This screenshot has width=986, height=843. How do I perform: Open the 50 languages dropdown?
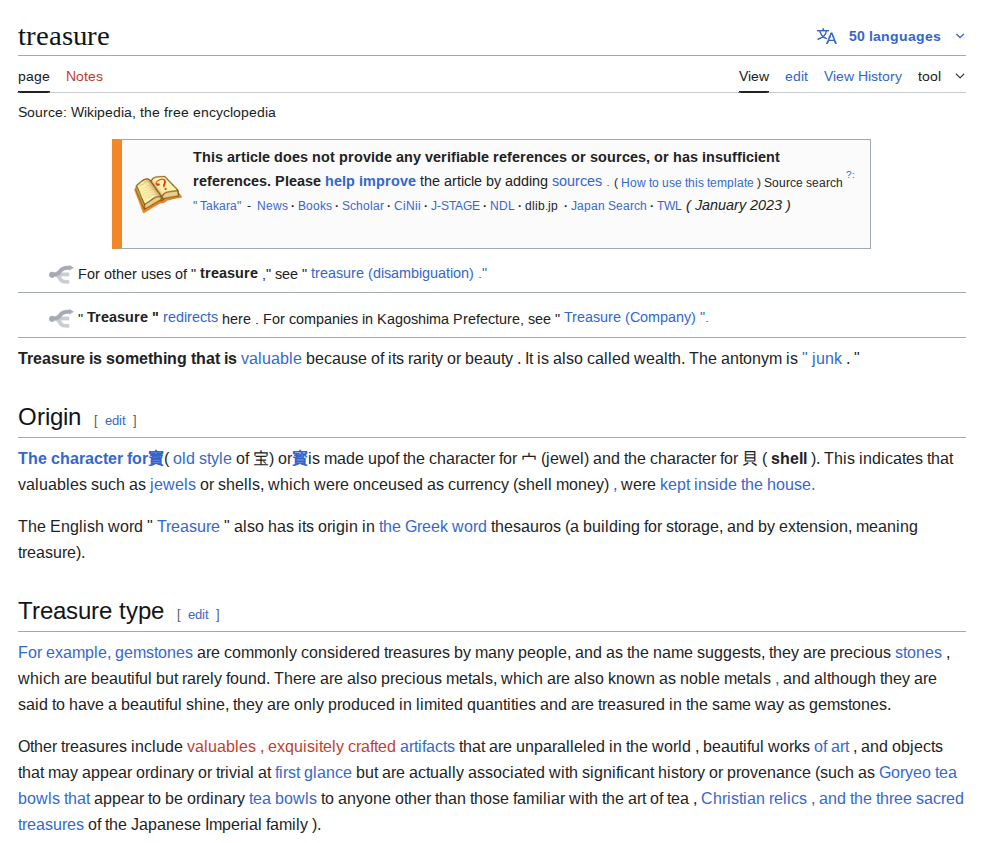pyautogui.click(x=894, y=36)
